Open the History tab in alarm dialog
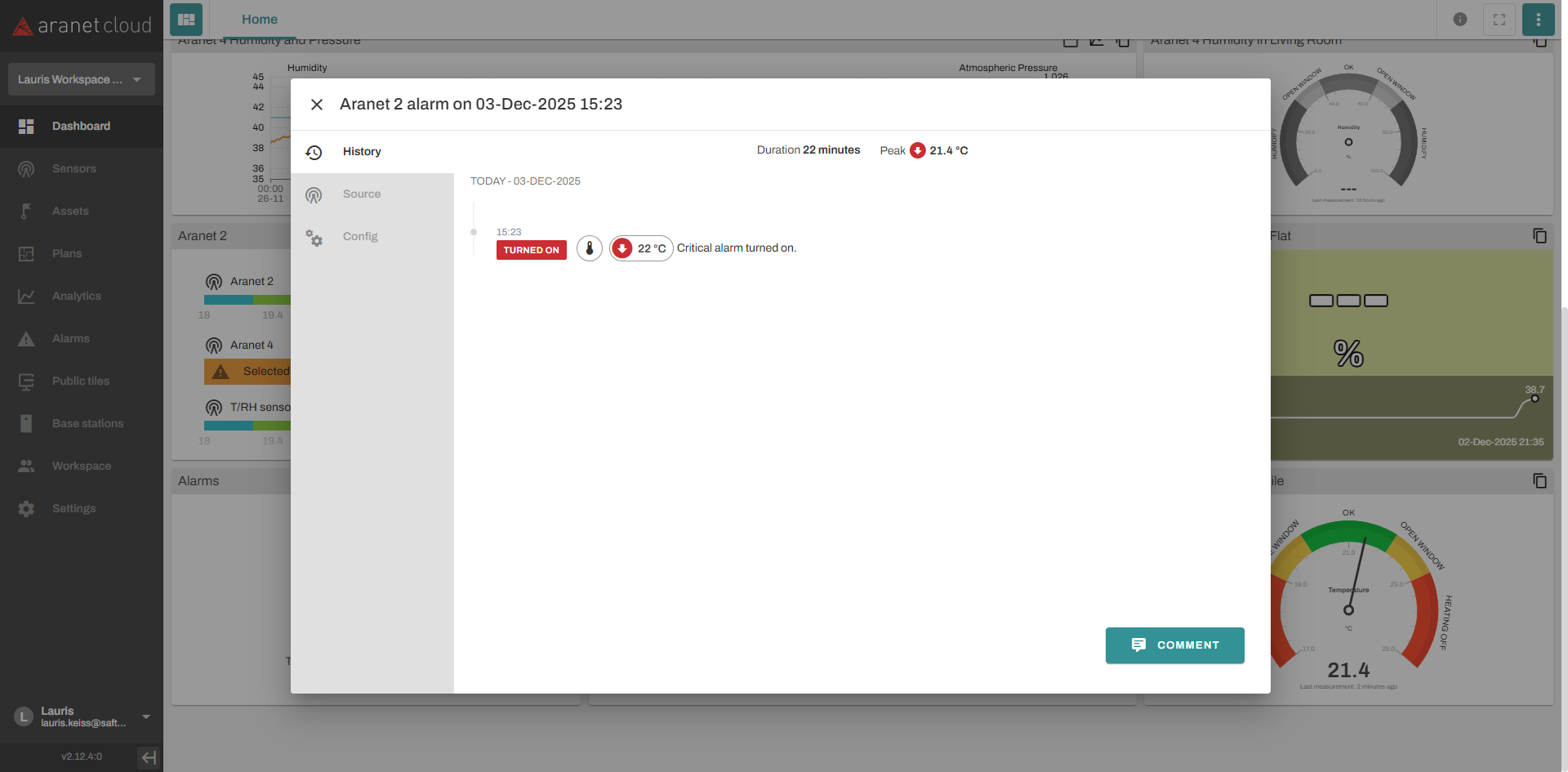This screenshot has height=772, width=1568. [x=361, y=152]
